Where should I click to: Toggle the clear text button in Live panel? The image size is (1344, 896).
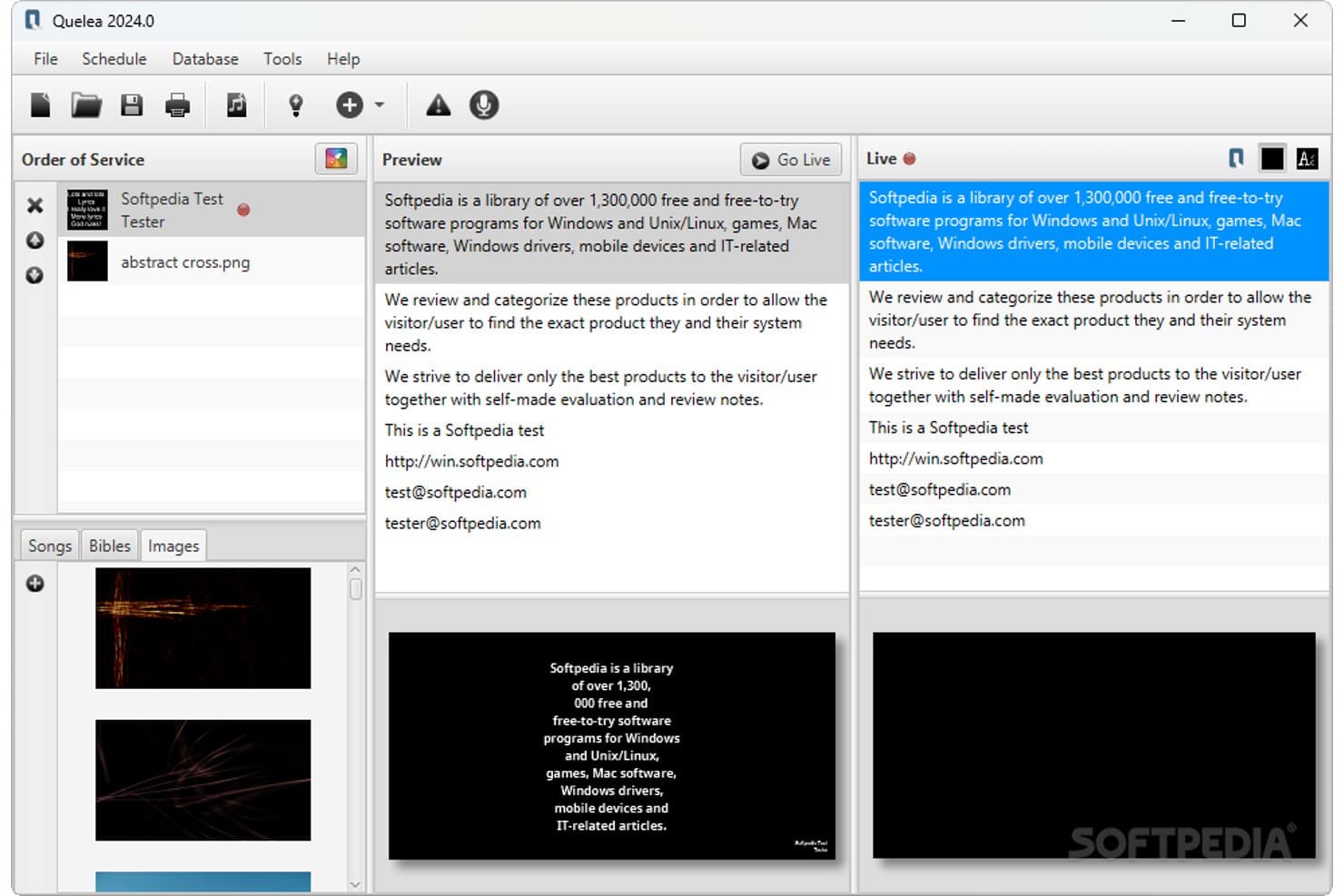(1307, 159)
